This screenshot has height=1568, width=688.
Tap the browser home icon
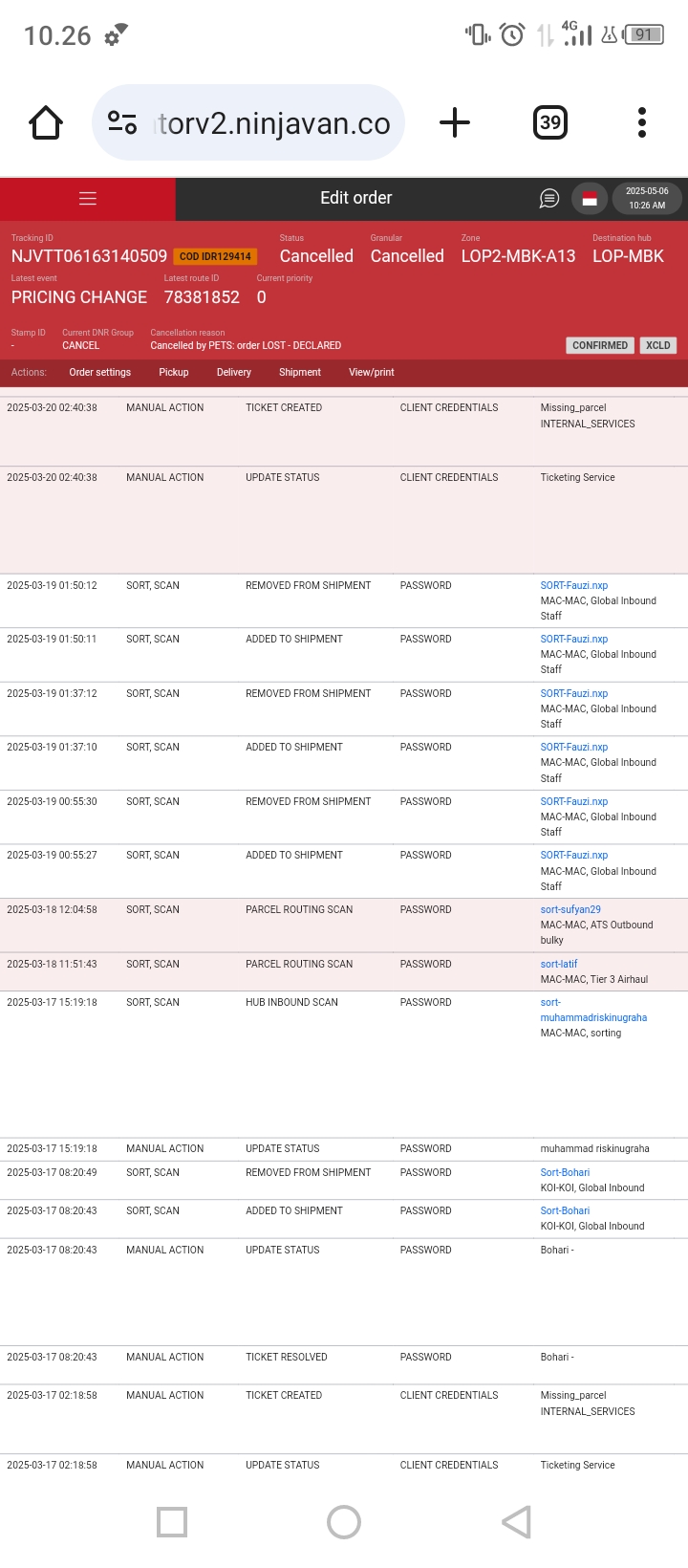(46, 122)
